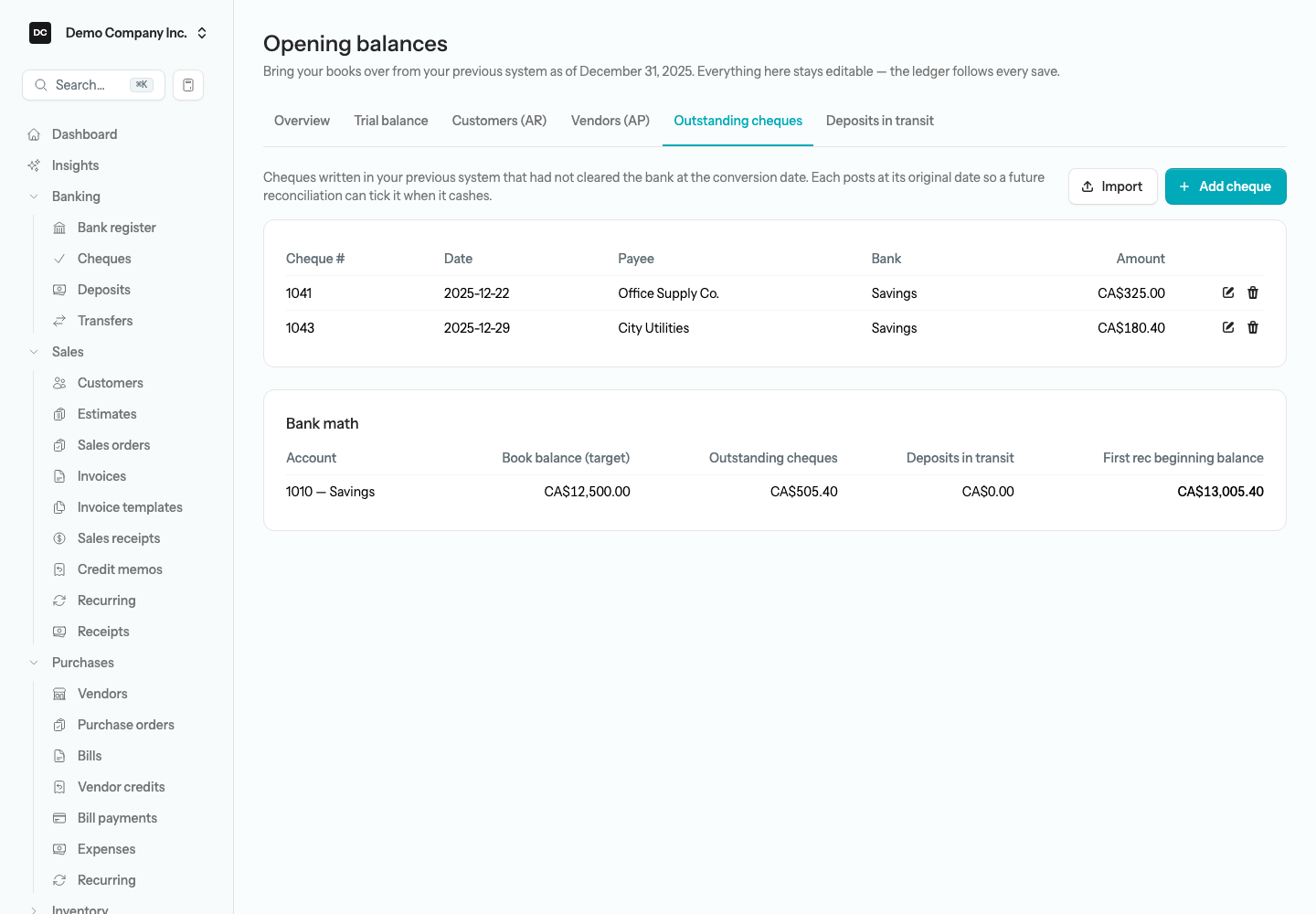Click the Estimates document icon

tap(59, 414)
